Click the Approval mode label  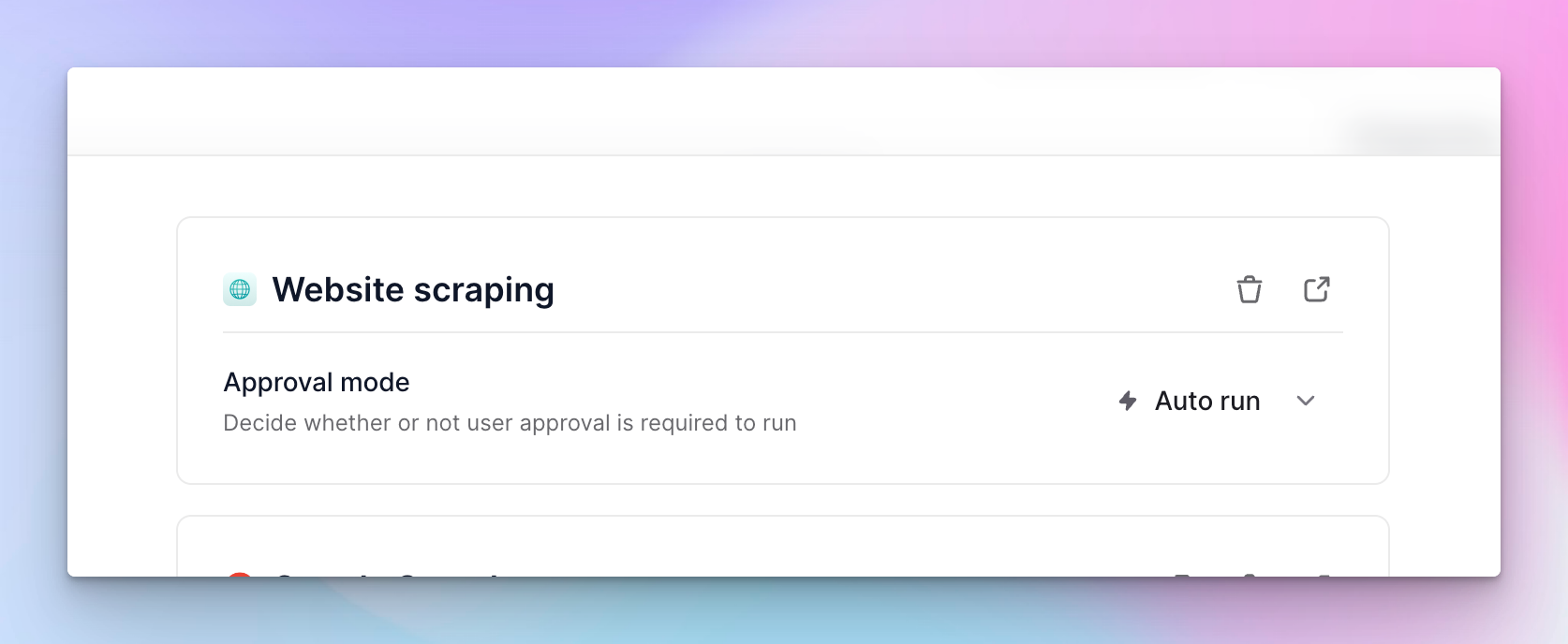point(317,382)
